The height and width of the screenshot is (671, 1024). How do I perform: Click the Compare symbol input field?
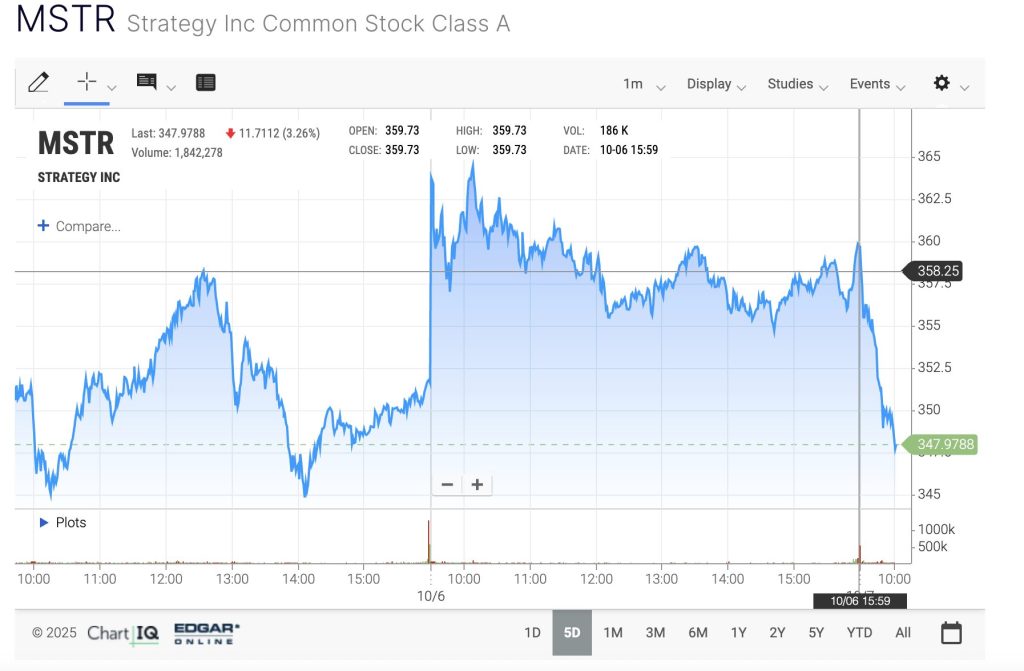(x=88, y=226)
